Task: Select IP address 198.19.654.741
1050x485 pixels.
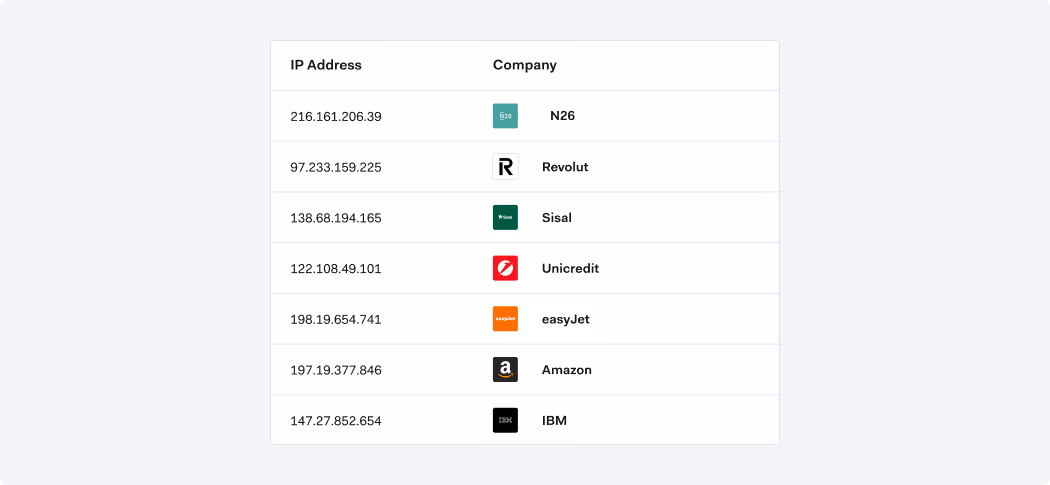Action: [x=336, y=320]
